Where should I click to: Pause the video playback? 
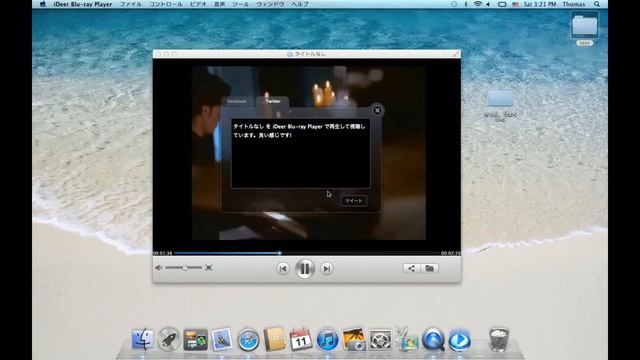point(304,269)
